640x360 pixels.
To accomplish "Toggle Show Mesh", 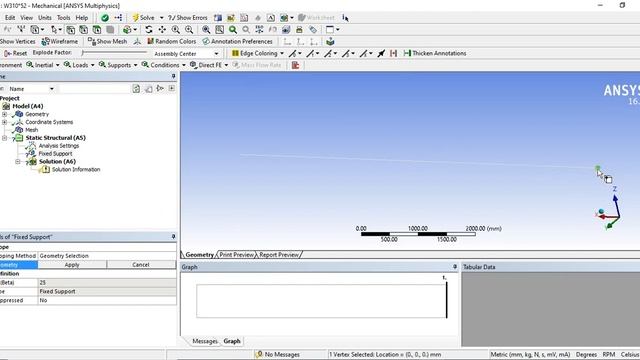I will [x=107, y=42].
